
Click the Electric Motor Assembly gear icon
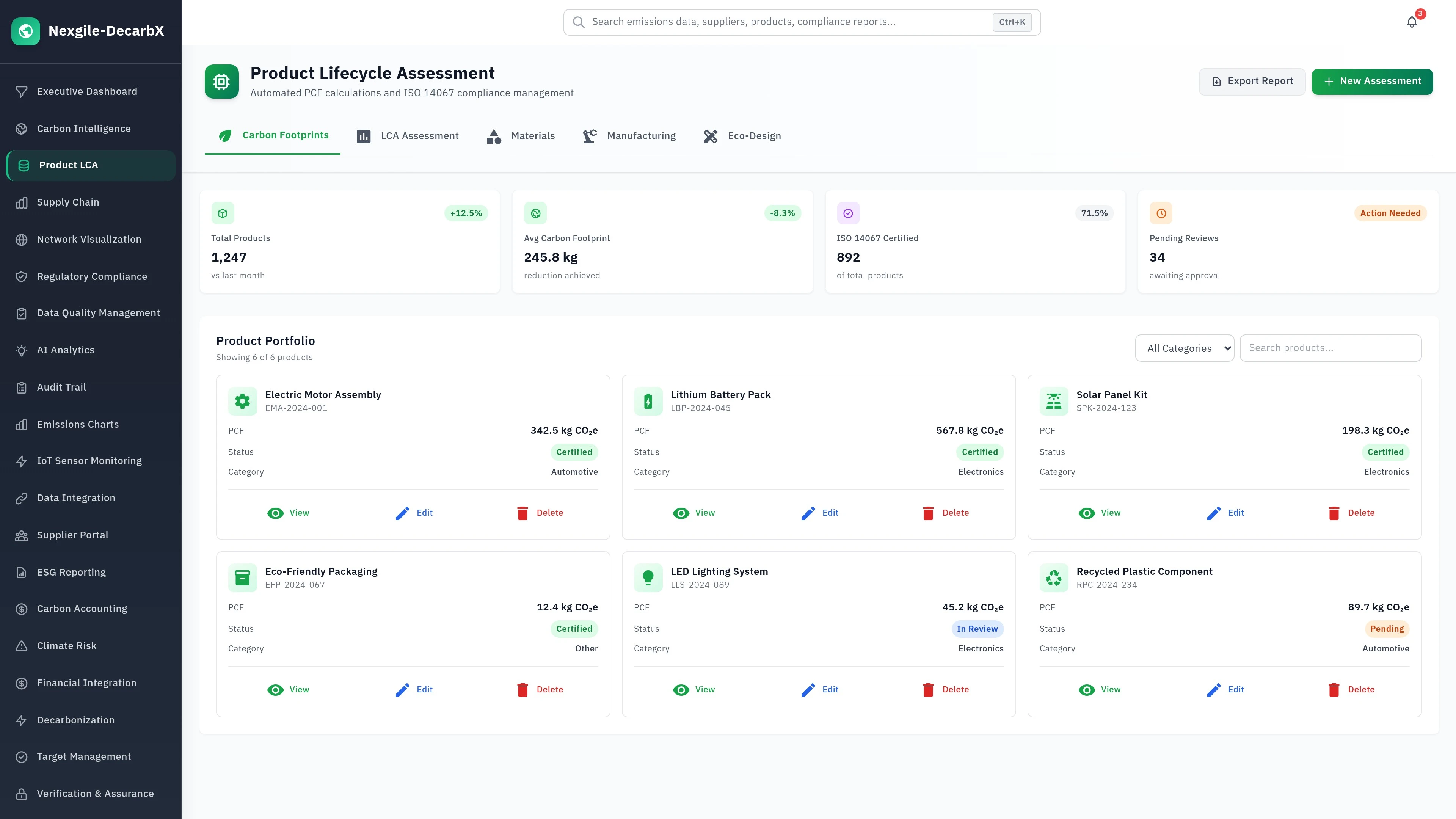[243, 401]
